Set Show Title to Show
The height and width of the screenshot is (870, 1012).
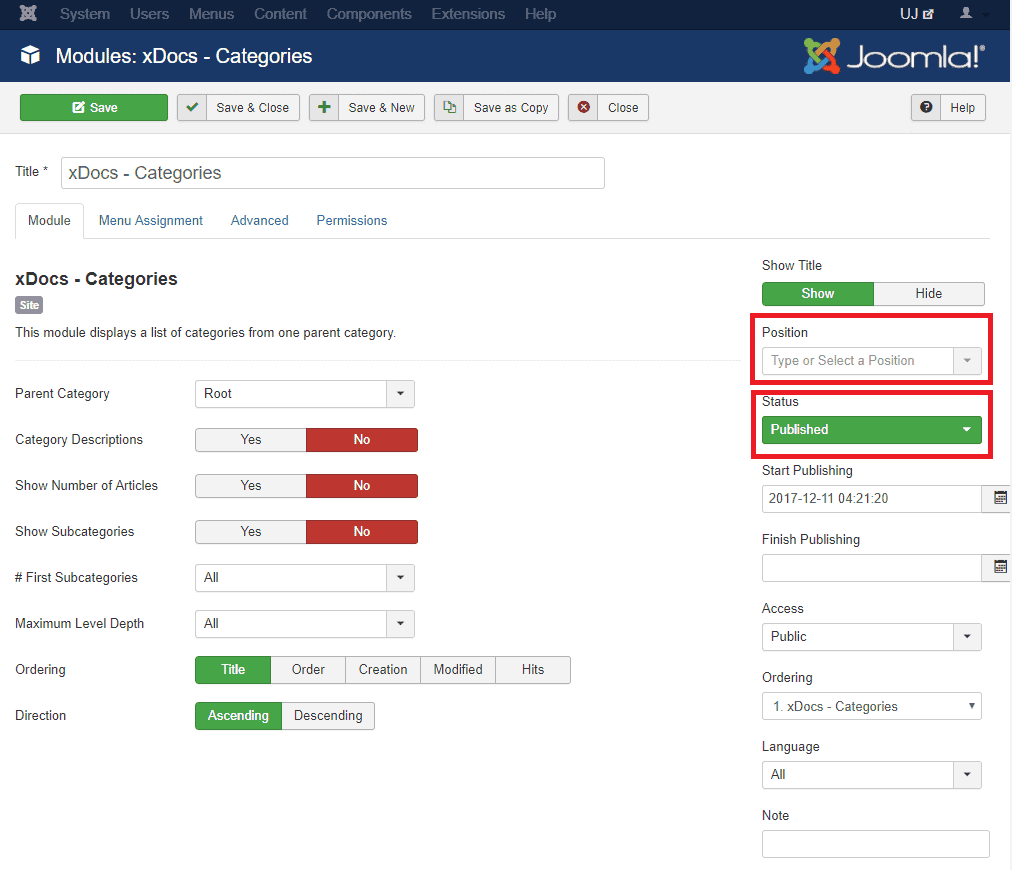click(x=817, y=294)
